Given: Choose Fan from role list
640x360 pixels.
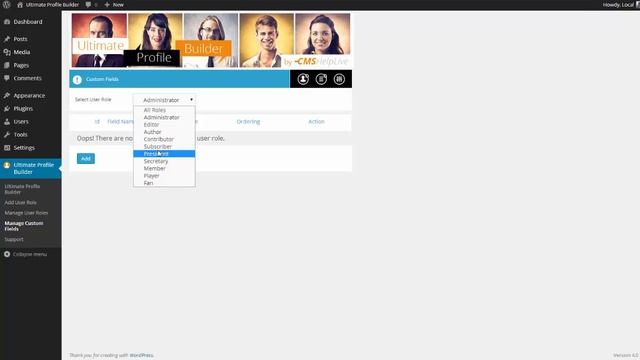Looking at the screenshot, I should point(164,183).
